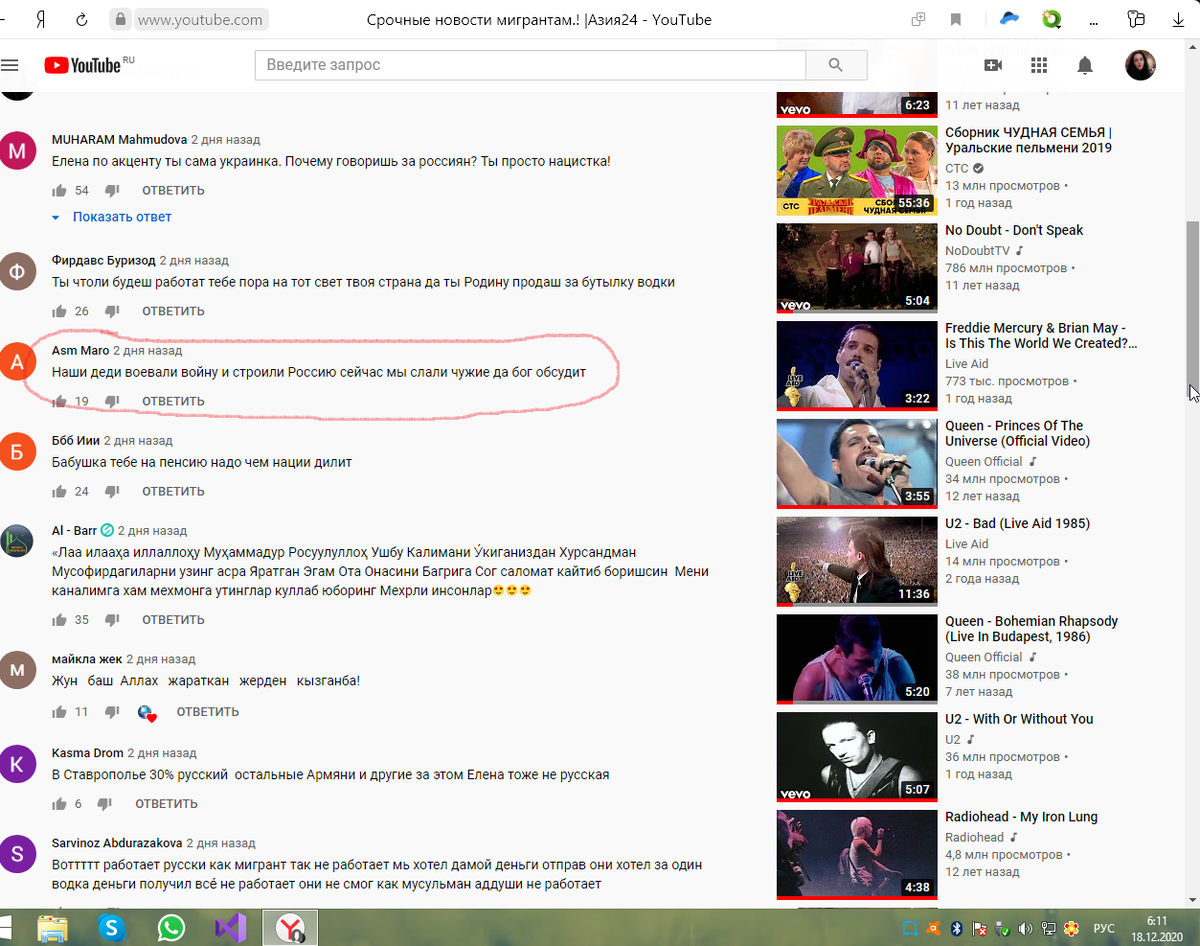Like the Asm Maro comment
The image size is (1200, 946).
pyautogui.click(x=59, y=401)
